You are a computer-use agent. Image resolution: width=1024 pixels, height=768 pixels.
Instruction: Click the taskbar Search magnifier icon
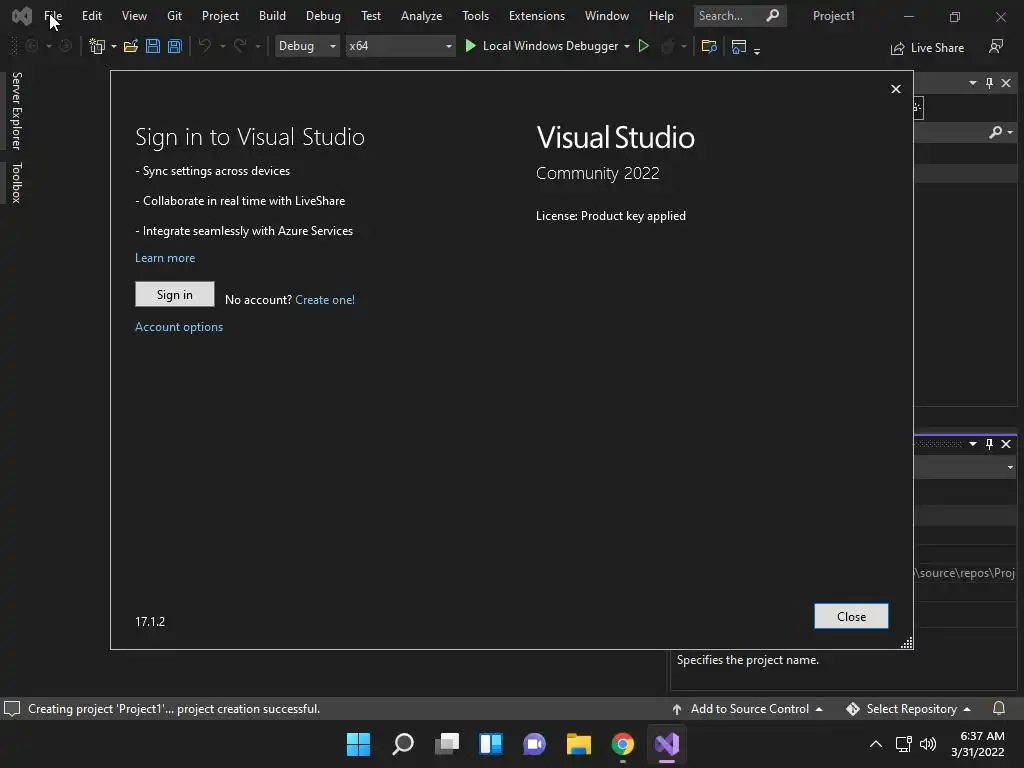pos(403,744)
